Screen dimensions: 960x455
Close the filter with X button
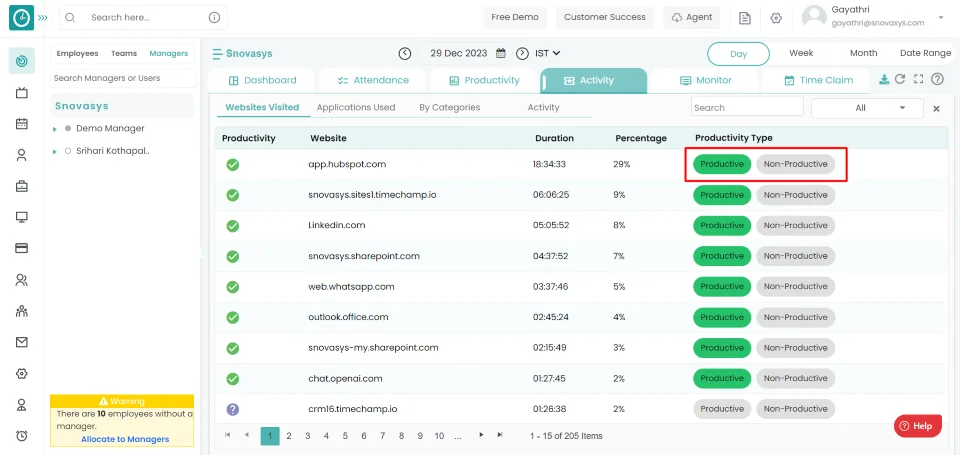936,108
